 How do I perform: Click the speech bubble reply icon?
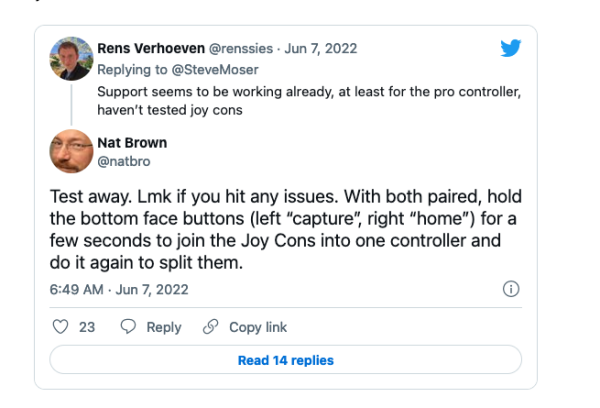(x=128, y=327)
